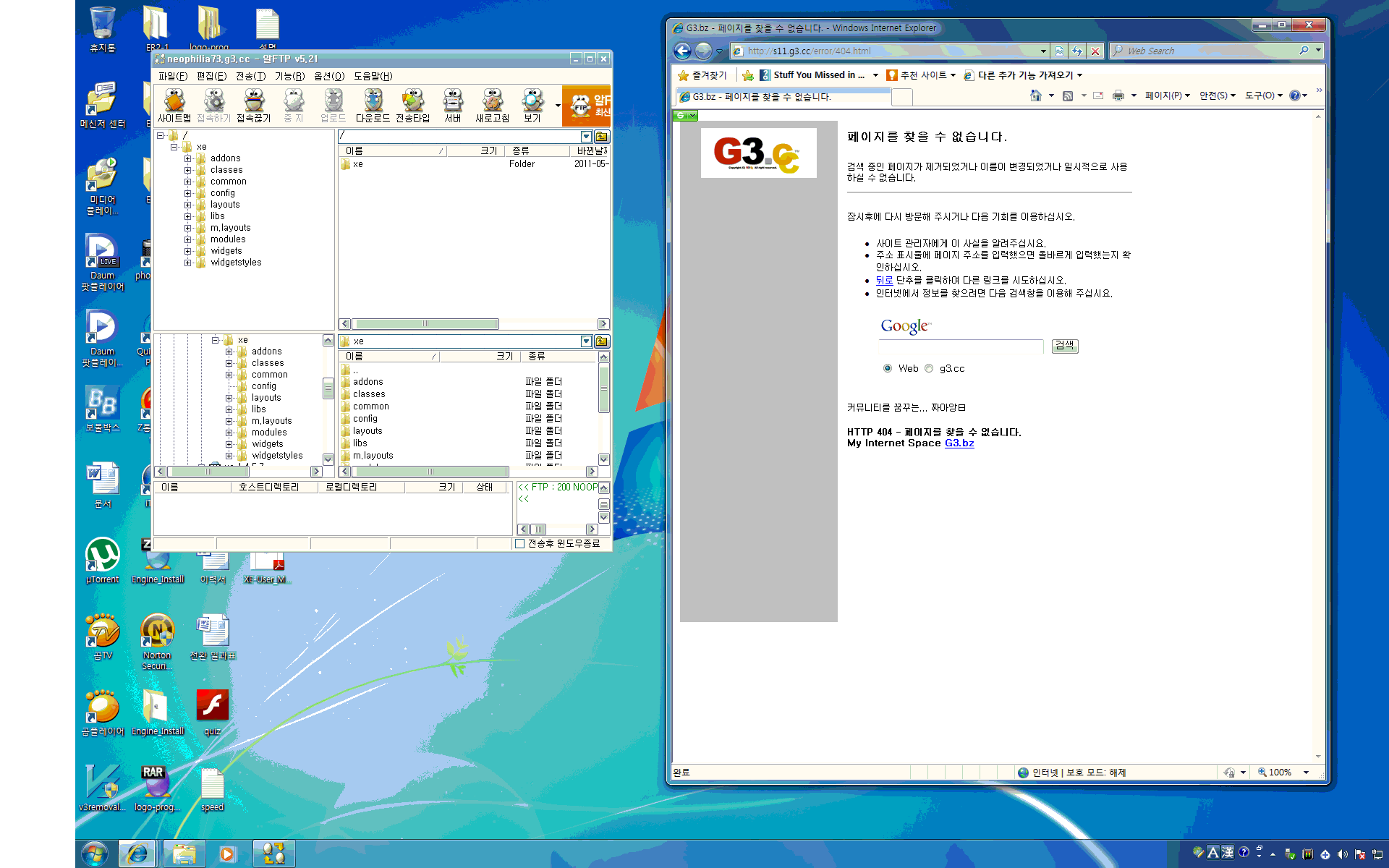This screenshot has width=1389, height=868.
Task: Open the 도움말(H) help menu
Action: 373,76
